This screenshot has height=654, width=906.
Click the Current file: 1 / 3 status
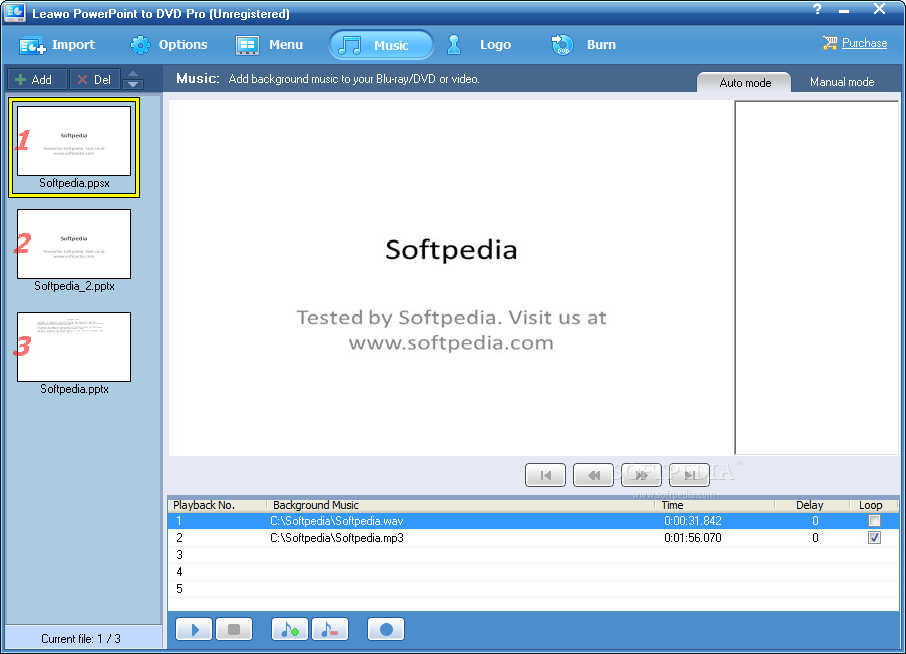(x=81, y=638)
